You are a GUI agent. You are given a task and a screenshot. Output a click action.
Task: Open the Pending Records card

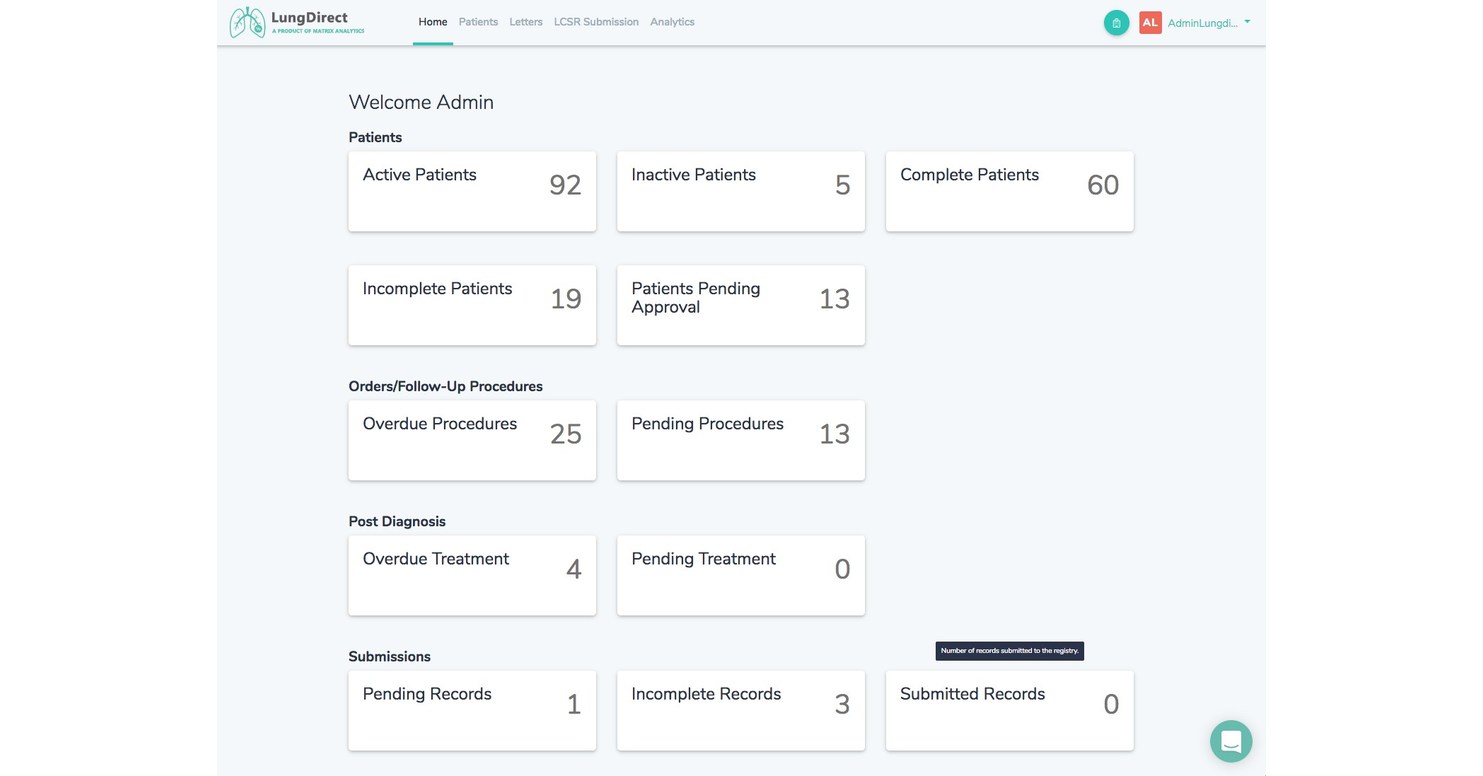[x=471, y=710]
